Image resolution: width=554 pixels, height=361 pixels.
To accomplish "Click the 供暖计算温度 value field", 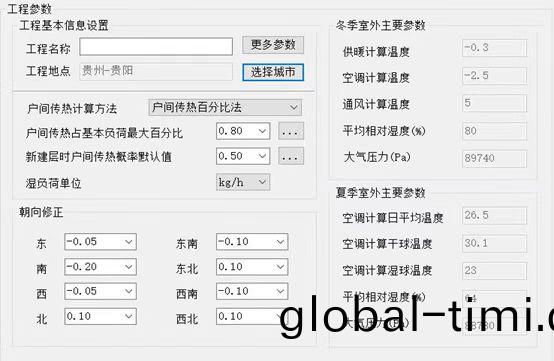I will coord(494,48).
